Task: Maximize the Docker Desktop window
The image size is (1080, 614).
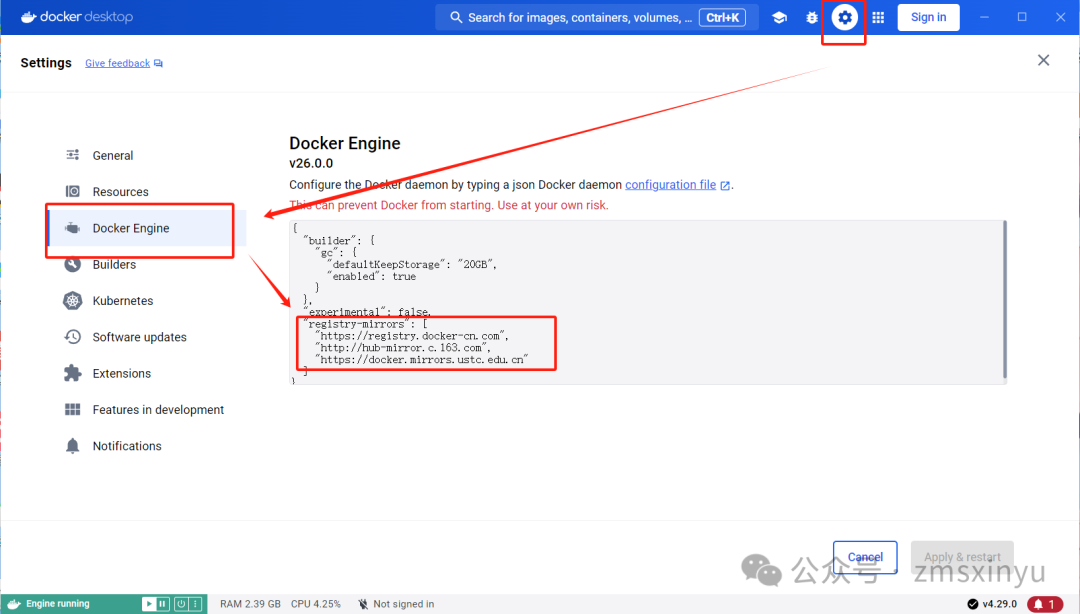Action: pyautogui.click(x=1022, y=17)
